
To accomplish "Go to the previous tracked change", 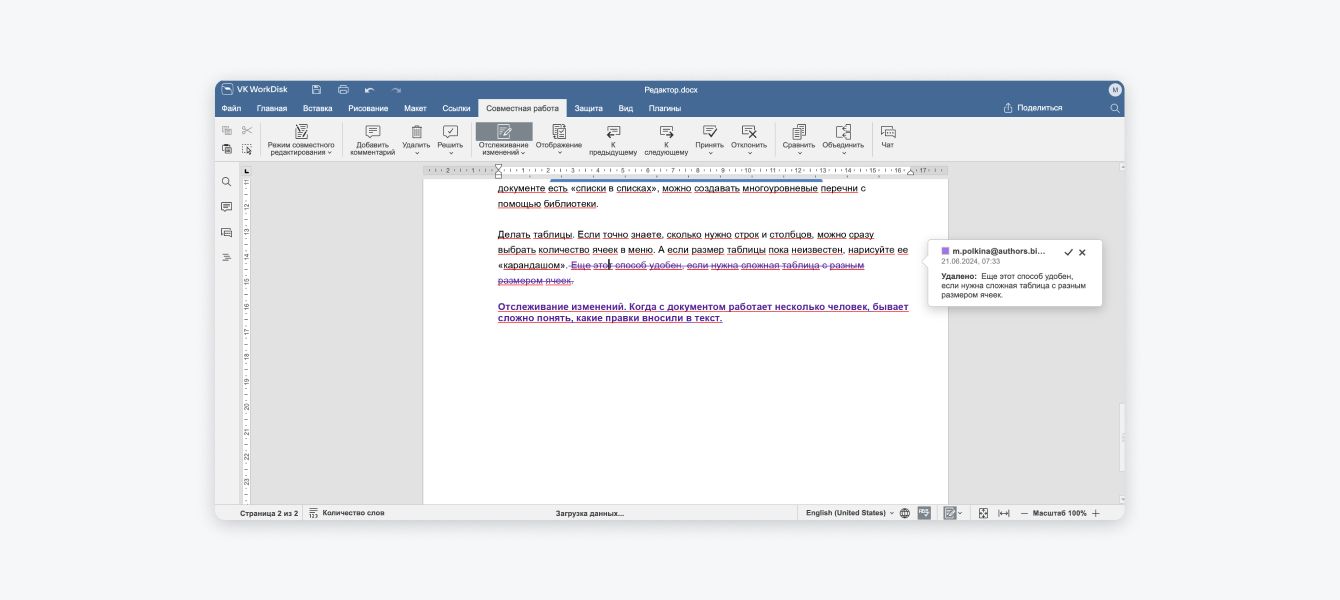I will coord(613,139).
